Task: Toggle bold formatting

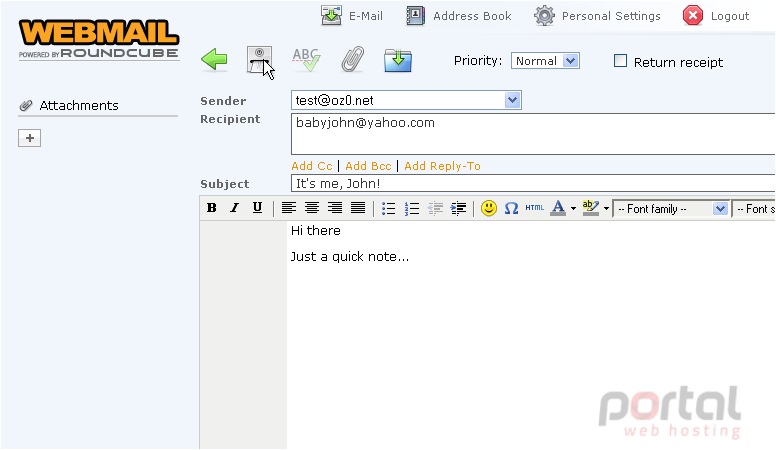Action: [212, 208]
